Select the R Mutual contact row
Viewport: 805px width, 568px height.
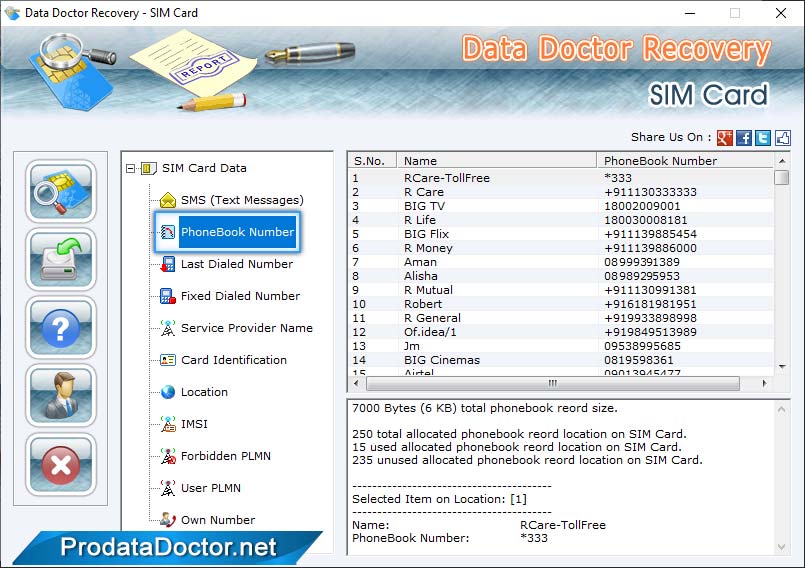561,290
